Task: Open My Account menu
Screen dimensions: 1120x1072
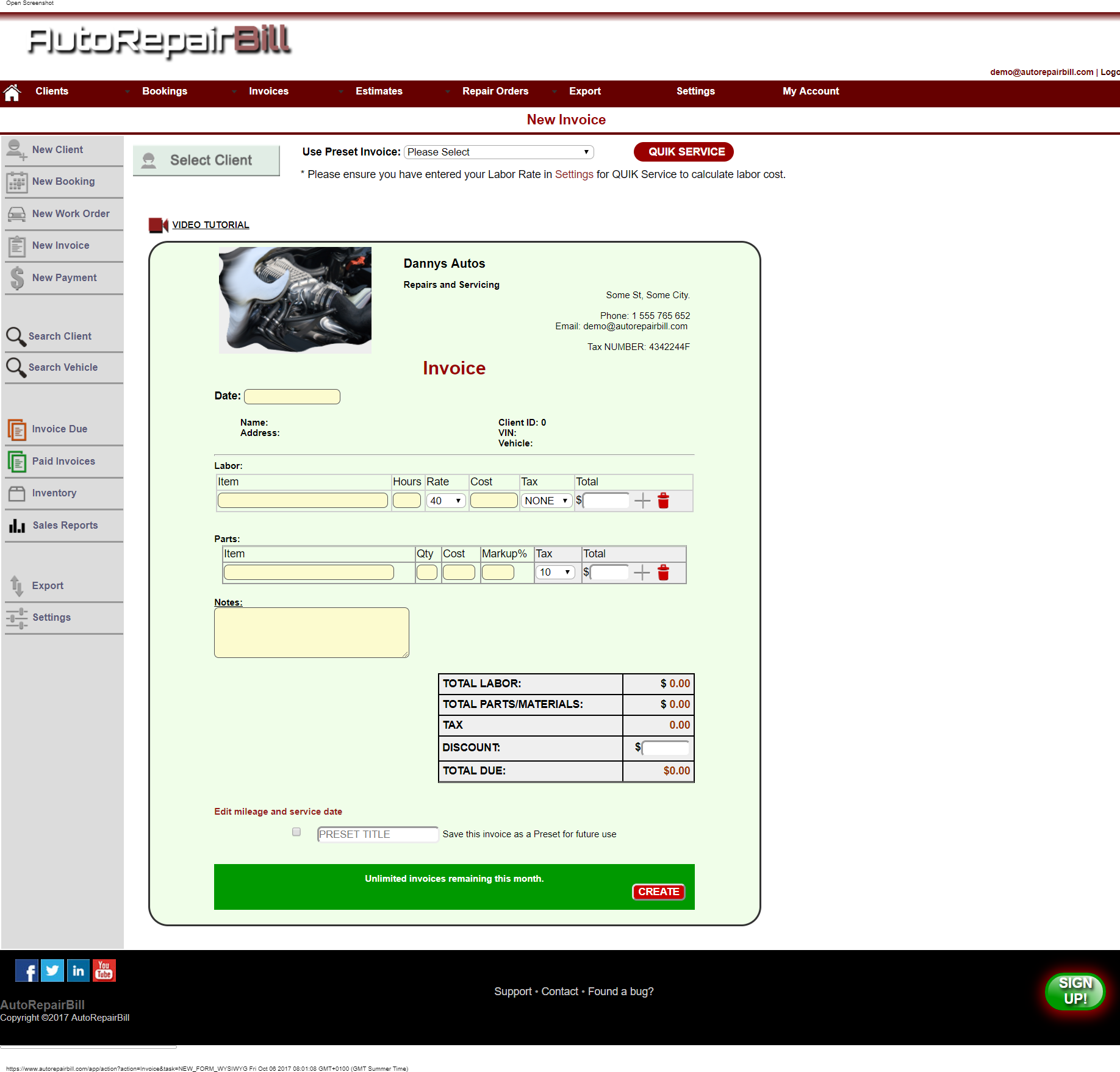Action: coord(811,91)
